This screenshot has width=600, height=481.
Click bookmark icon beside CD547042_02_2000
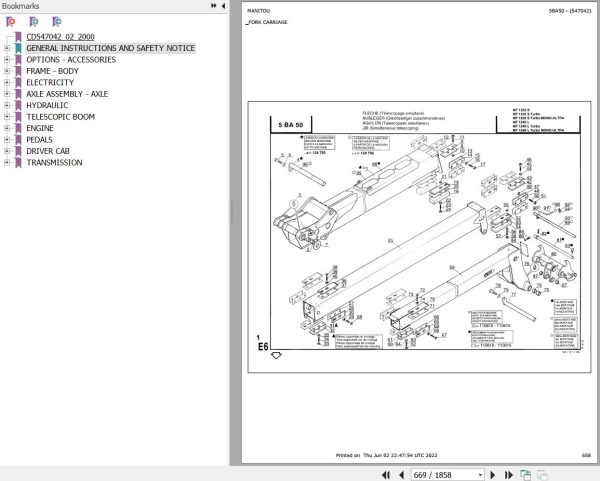tap(18, 37)
